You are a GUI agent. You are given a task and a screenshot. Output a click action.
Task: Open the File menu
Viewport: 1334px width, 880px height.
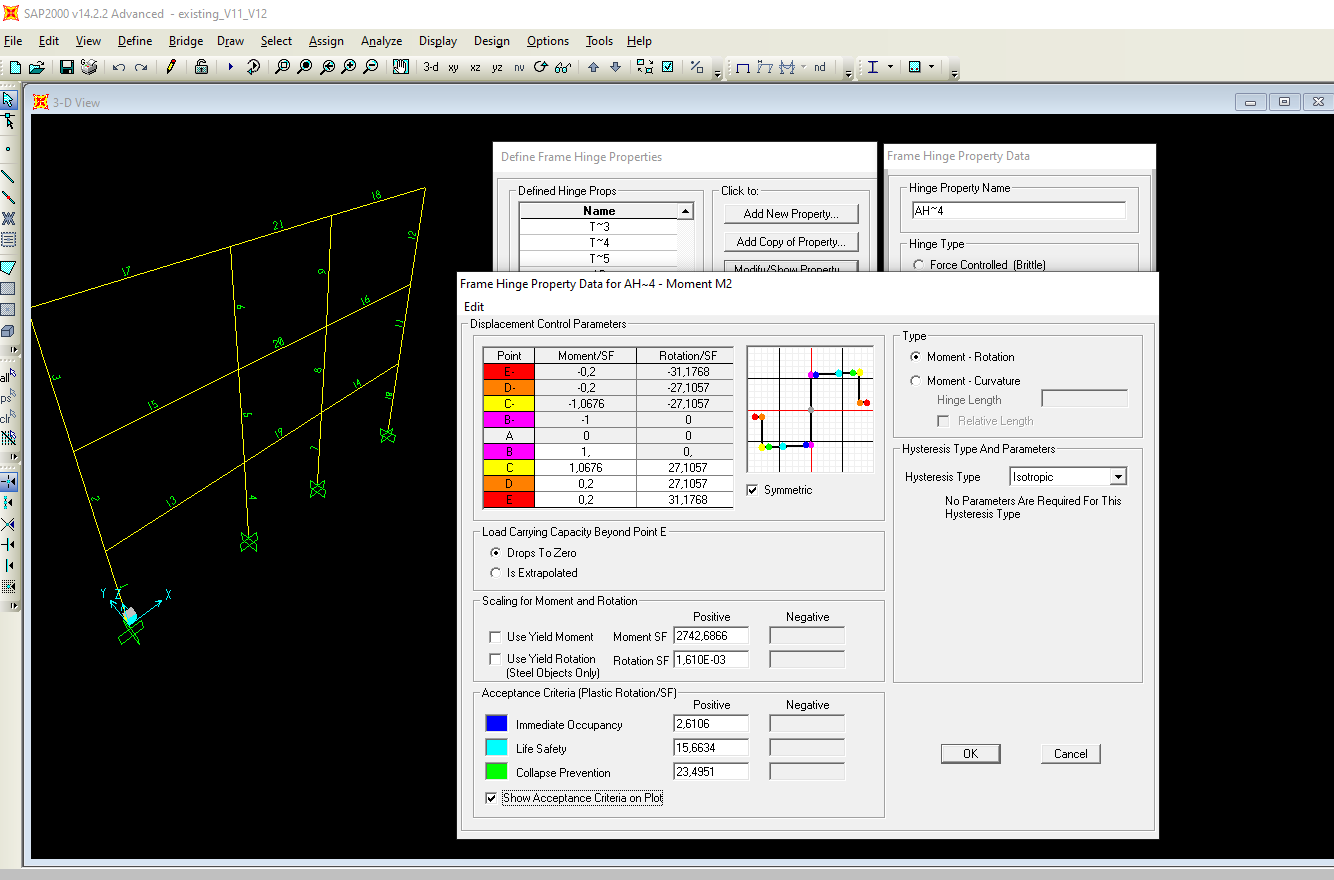pos(13,41)
